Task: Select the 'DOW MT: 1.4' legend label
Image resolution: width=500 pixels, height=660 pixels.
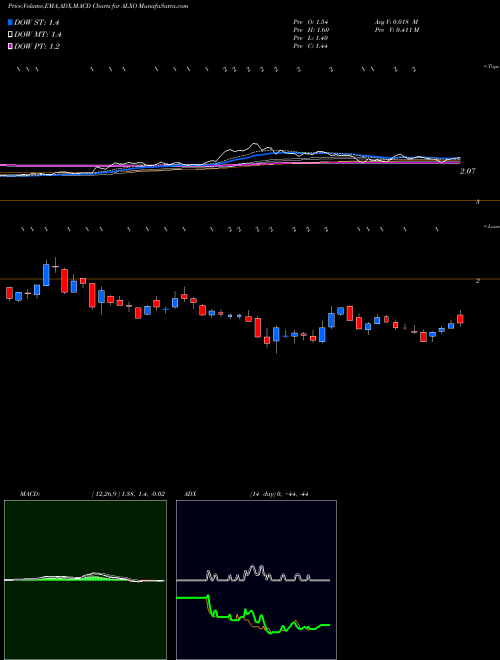Action: coord(37,35)
